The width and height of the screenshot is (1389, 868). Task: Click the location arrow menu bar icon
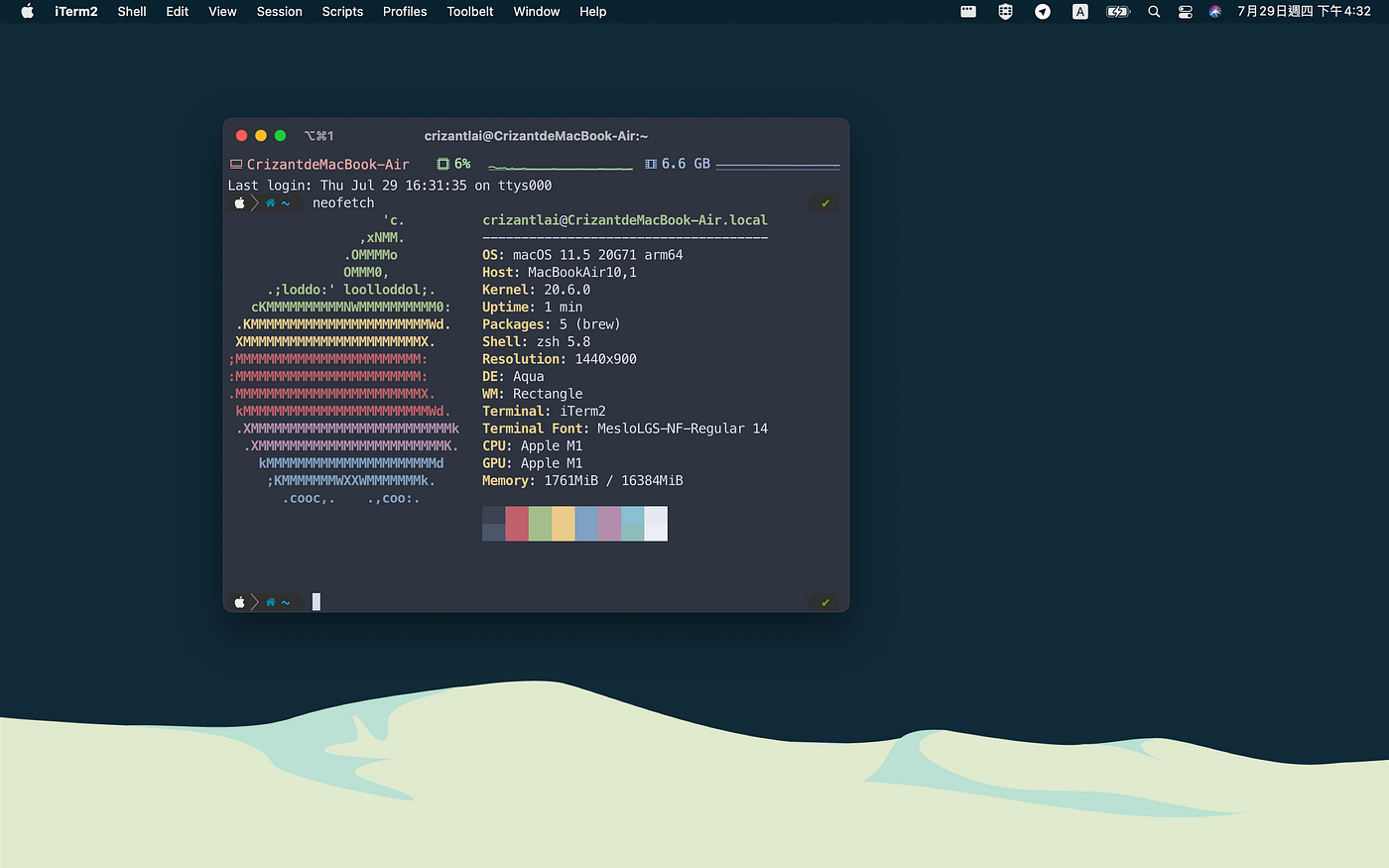[x=1043, y=12]
